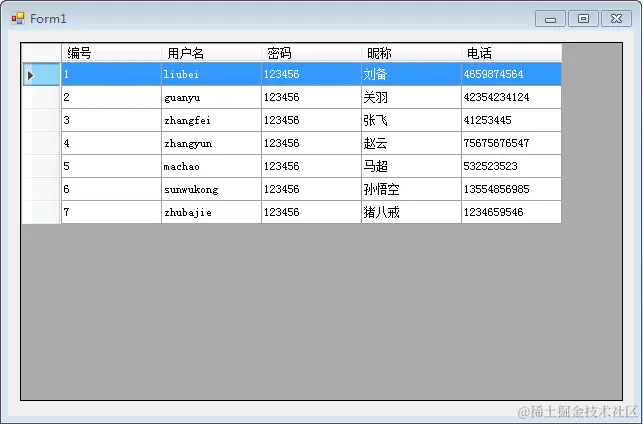Sort by the 编号 column header
The width and height of the screenshot is (643, 424).
pyautogui.click(x=111, y=53)
